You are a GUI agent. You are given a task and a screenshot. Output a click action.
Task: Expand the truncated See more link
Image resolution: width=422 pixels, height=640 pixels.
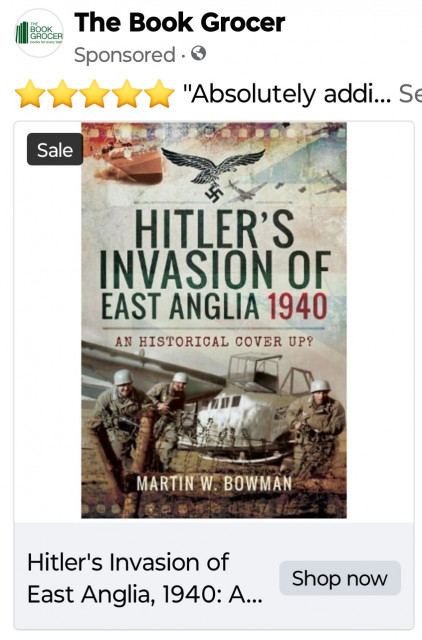[410, 94]
